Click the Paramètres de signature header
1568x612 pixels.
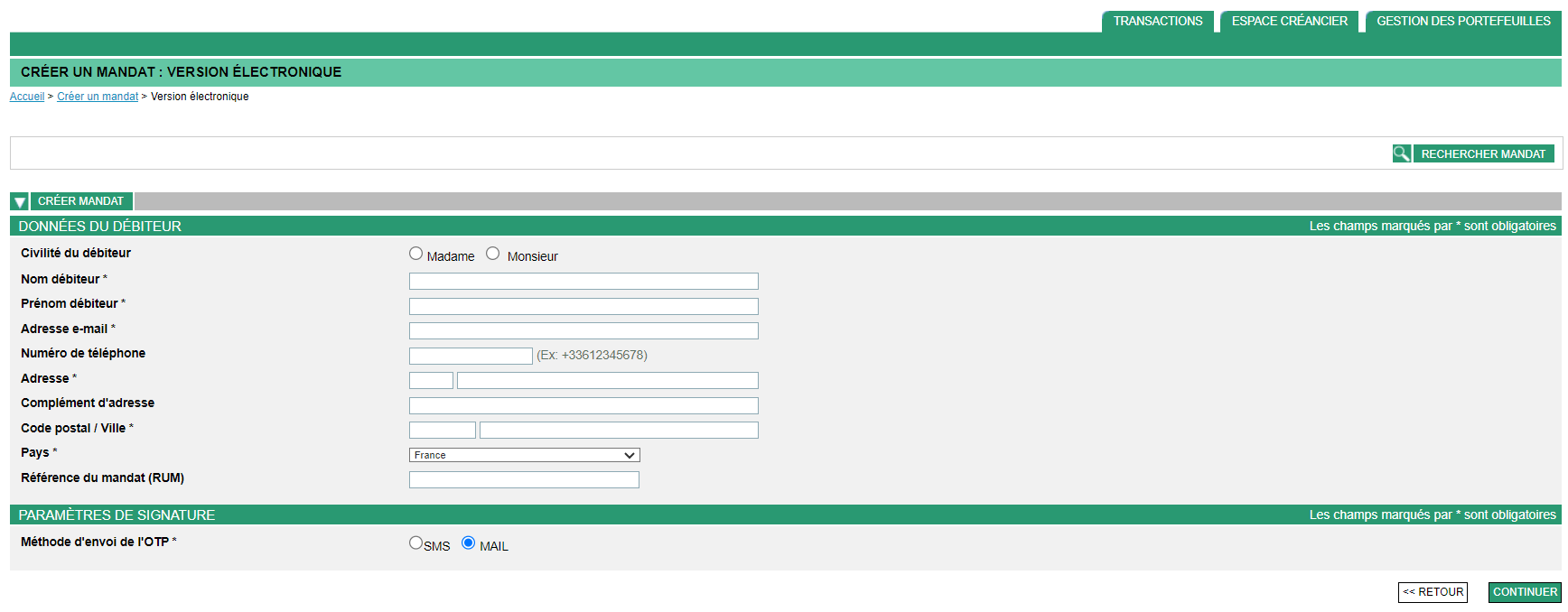(117, 515)
